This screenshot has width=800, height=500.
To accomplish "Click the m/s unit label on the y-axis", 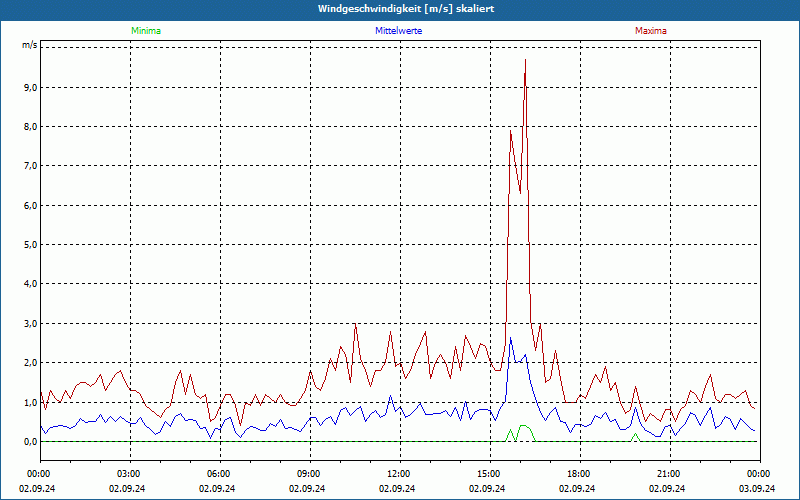I will pos(29,45).
